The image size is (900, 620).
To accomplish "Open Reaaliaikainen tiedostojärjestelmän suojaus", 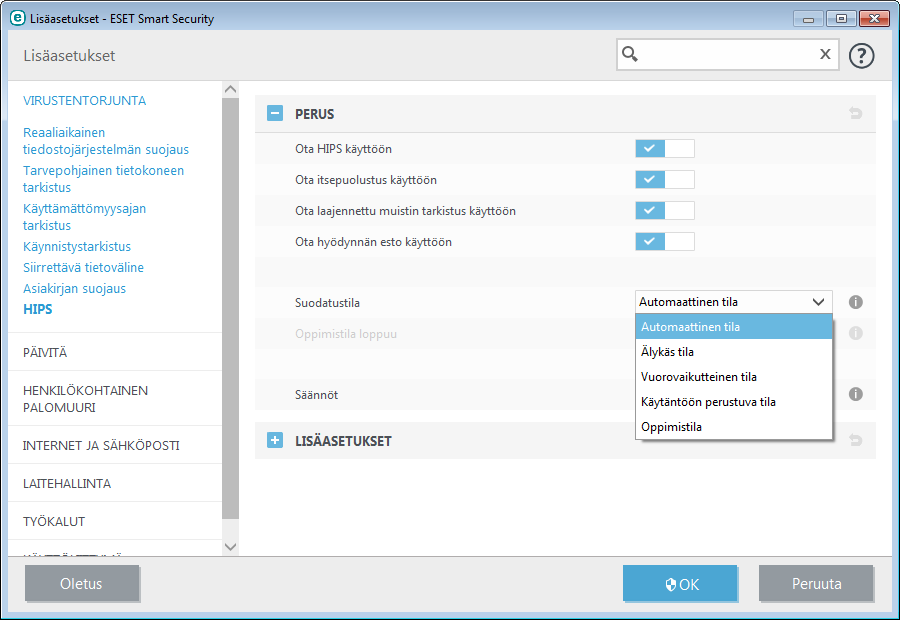I will click(106, 141).
